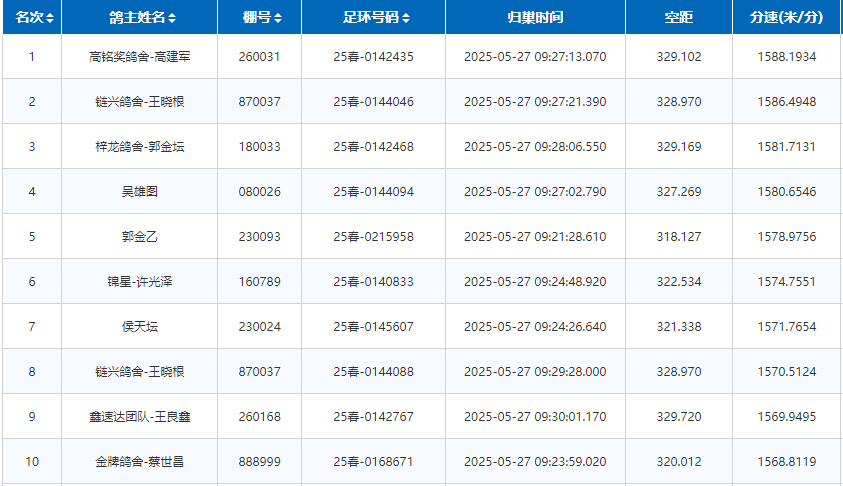Image resolution: width=843 pixels, height=486 pixels.
Task: Click ring number 25春-0142767
Action: pyautogui.click(x=374, y=416)
